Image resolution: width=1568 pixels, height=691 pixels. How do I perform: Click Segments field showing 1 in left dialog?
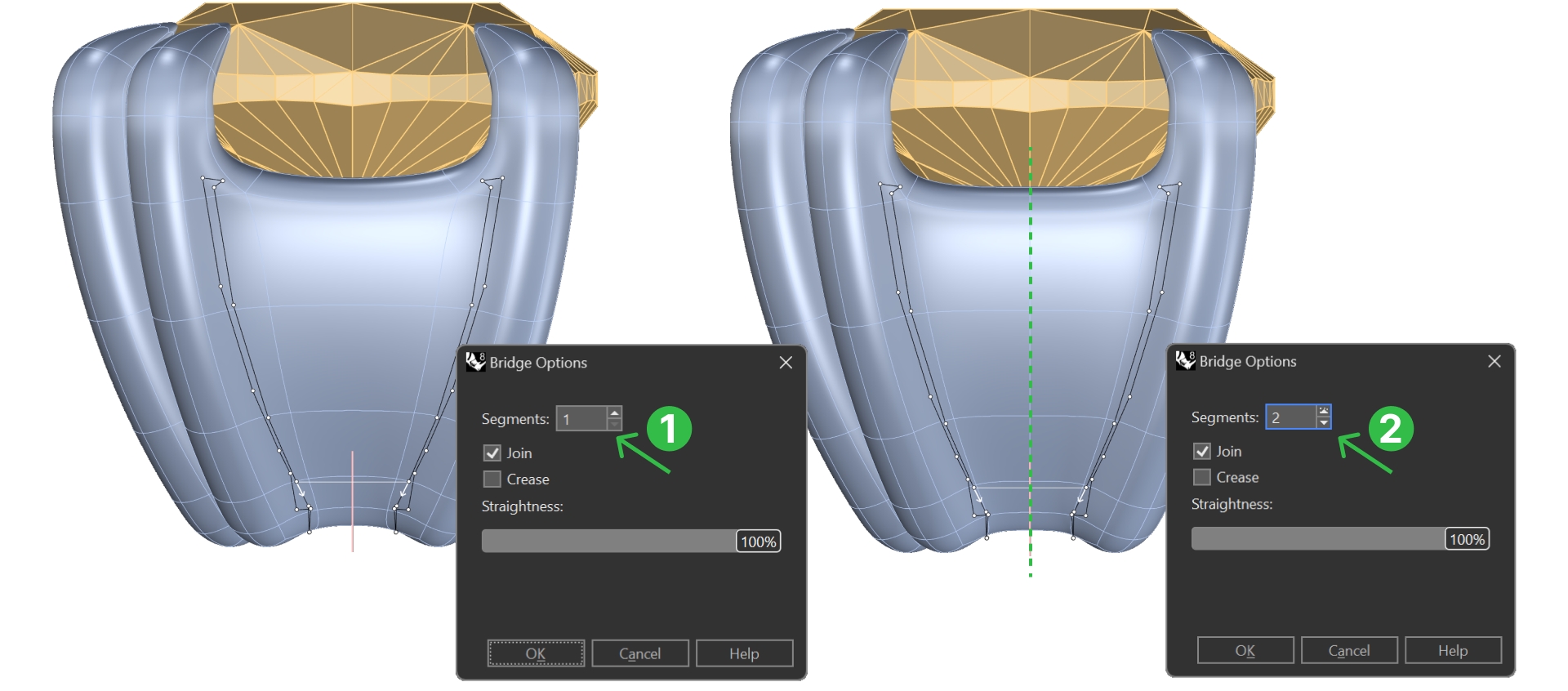click(581, 418)
